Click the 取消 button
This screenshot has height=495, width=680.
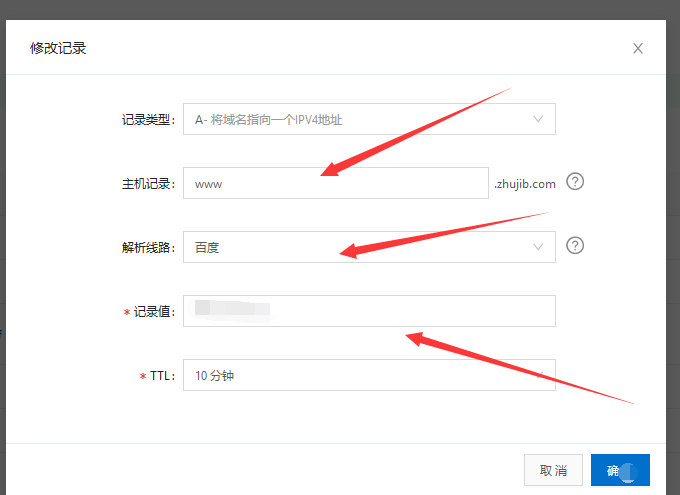coord(553,470)
